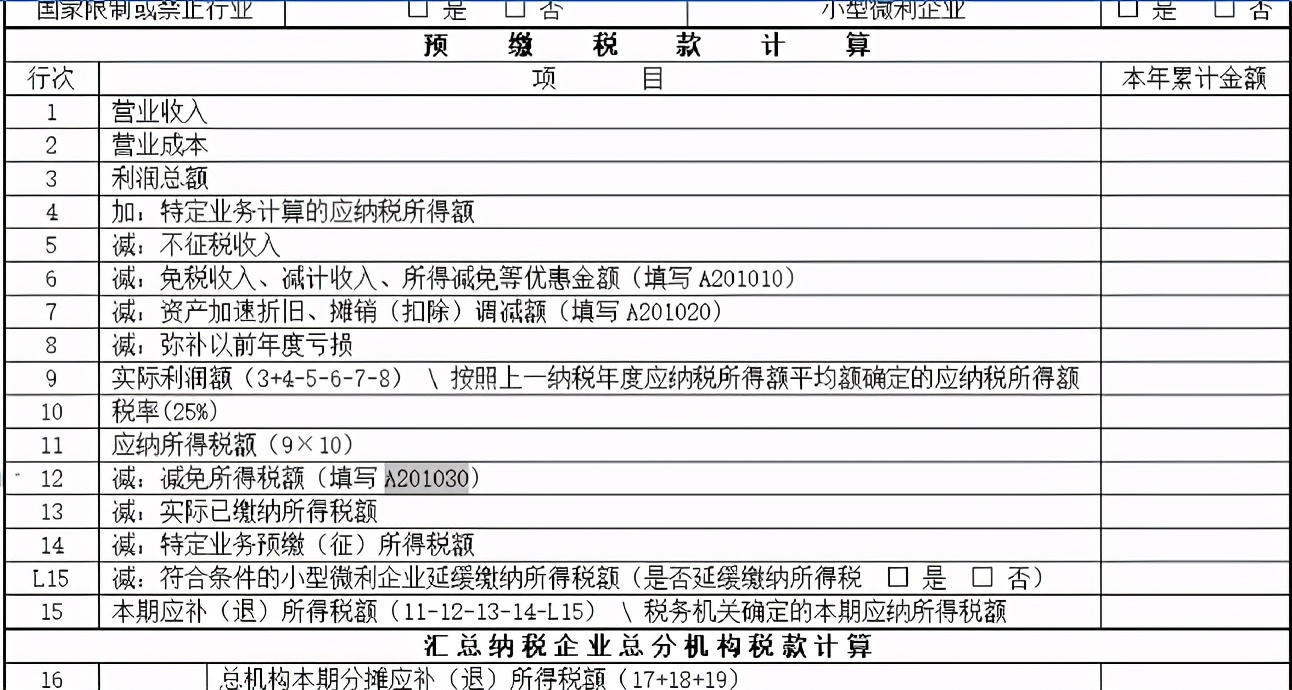The width and height of the screenshot is (1292, 690).
Task: Click the 行次 column header
Action: pyautogui.click(x=50, y=79)
